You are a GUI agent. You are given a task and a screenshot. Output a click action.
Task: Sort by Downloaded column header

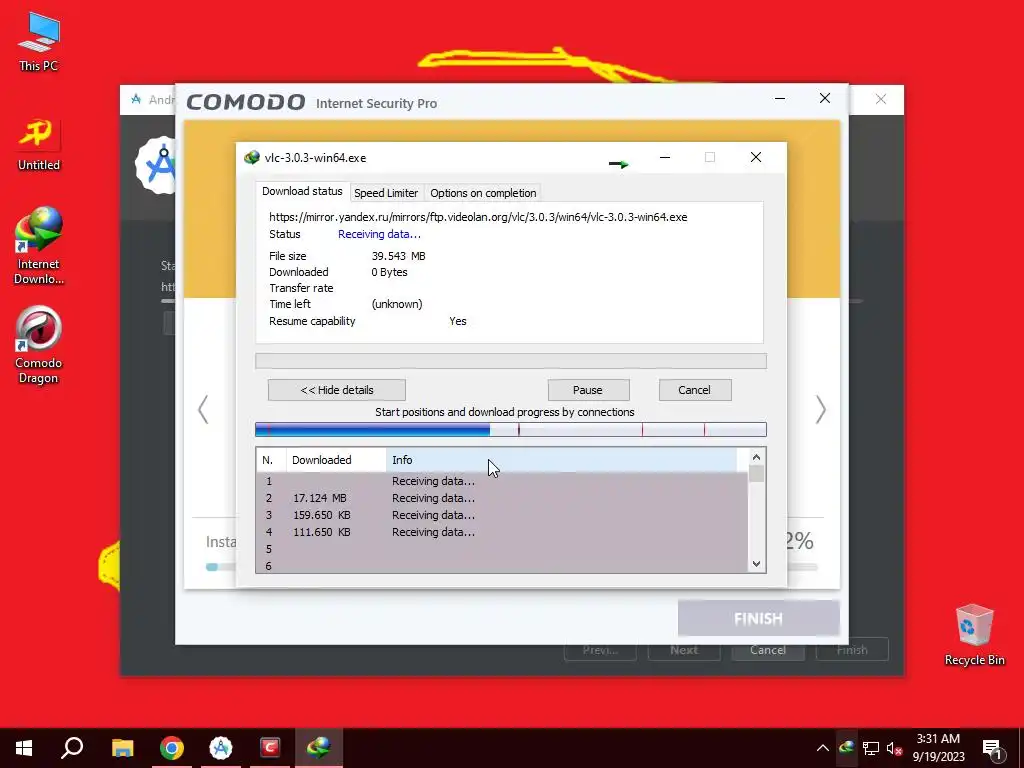[336, 460]
